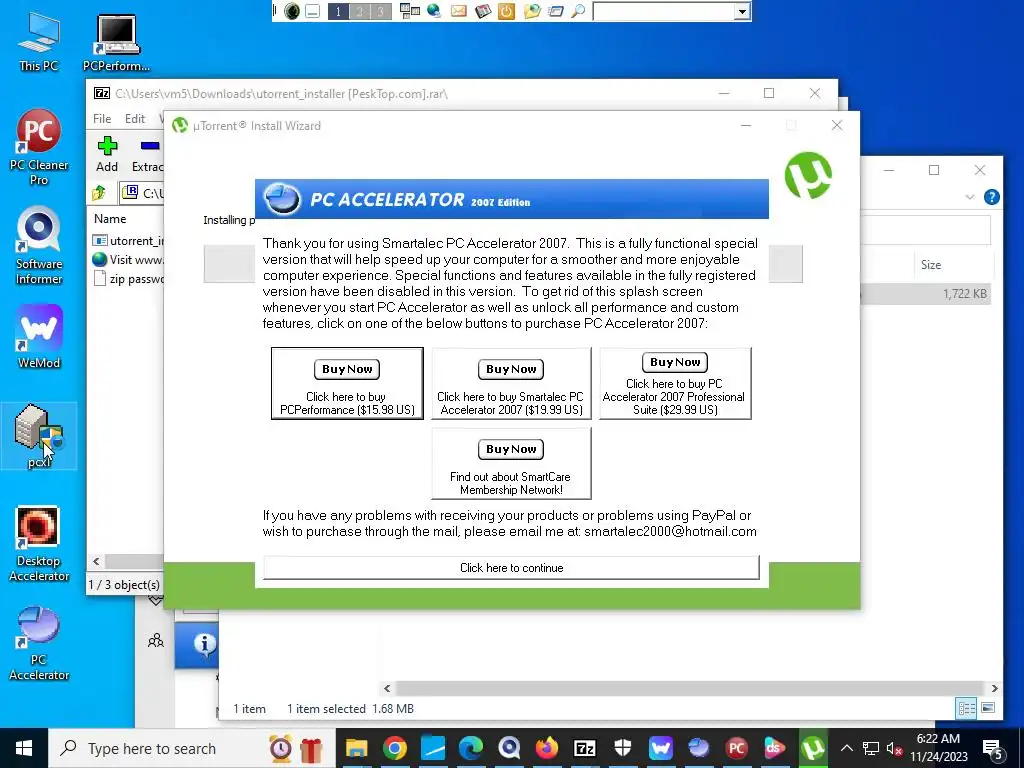Switch to uTorrent installer in the taskbar
Image resolution: width=1024 pixels, height=768 pixels.
click(812, 748)
